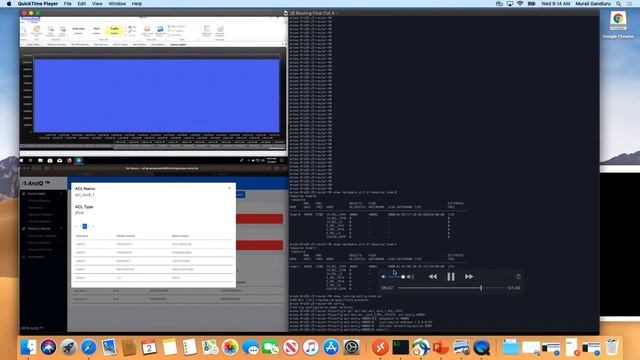
Task: Open the Downloads folder in the Dock
Action: (x=510, y=347)
